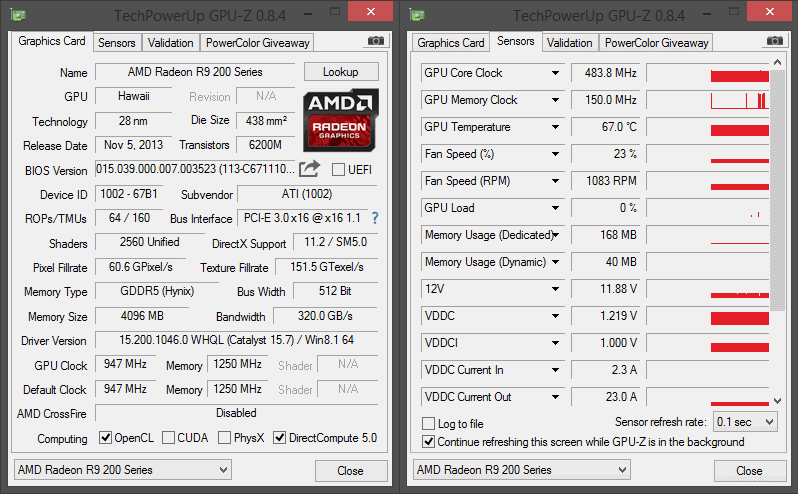This screenshot has width=798, height=494.
Task: Open the 12V sensor dropdown
Action: pyautogui.click(x=555, y=289)
